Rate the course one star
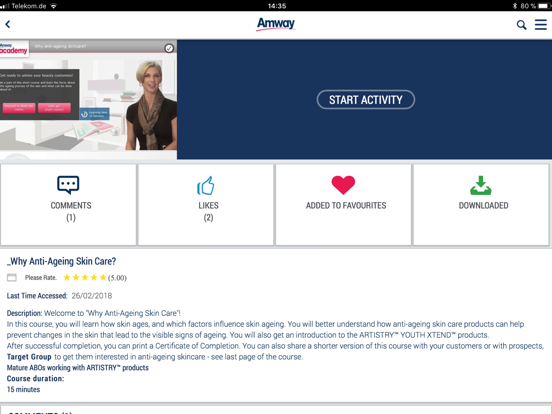 [x=67, y=277]
